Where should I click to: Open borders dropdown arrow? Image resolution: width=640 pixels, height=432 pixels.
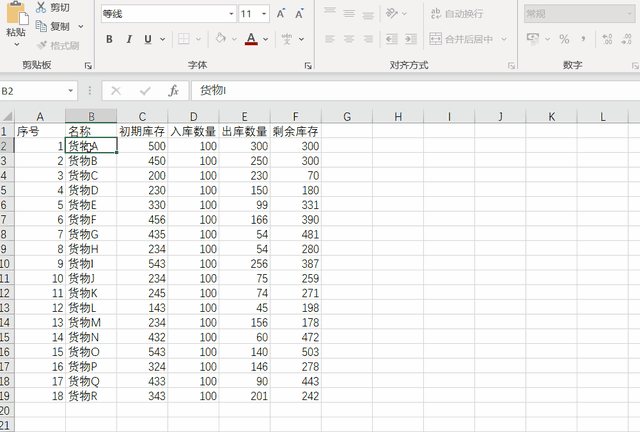click(x=198, y=39)
